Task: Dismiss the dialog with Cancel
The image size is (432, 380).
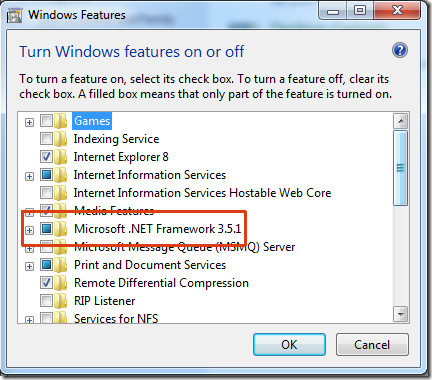Action: (x=372, y=344)
